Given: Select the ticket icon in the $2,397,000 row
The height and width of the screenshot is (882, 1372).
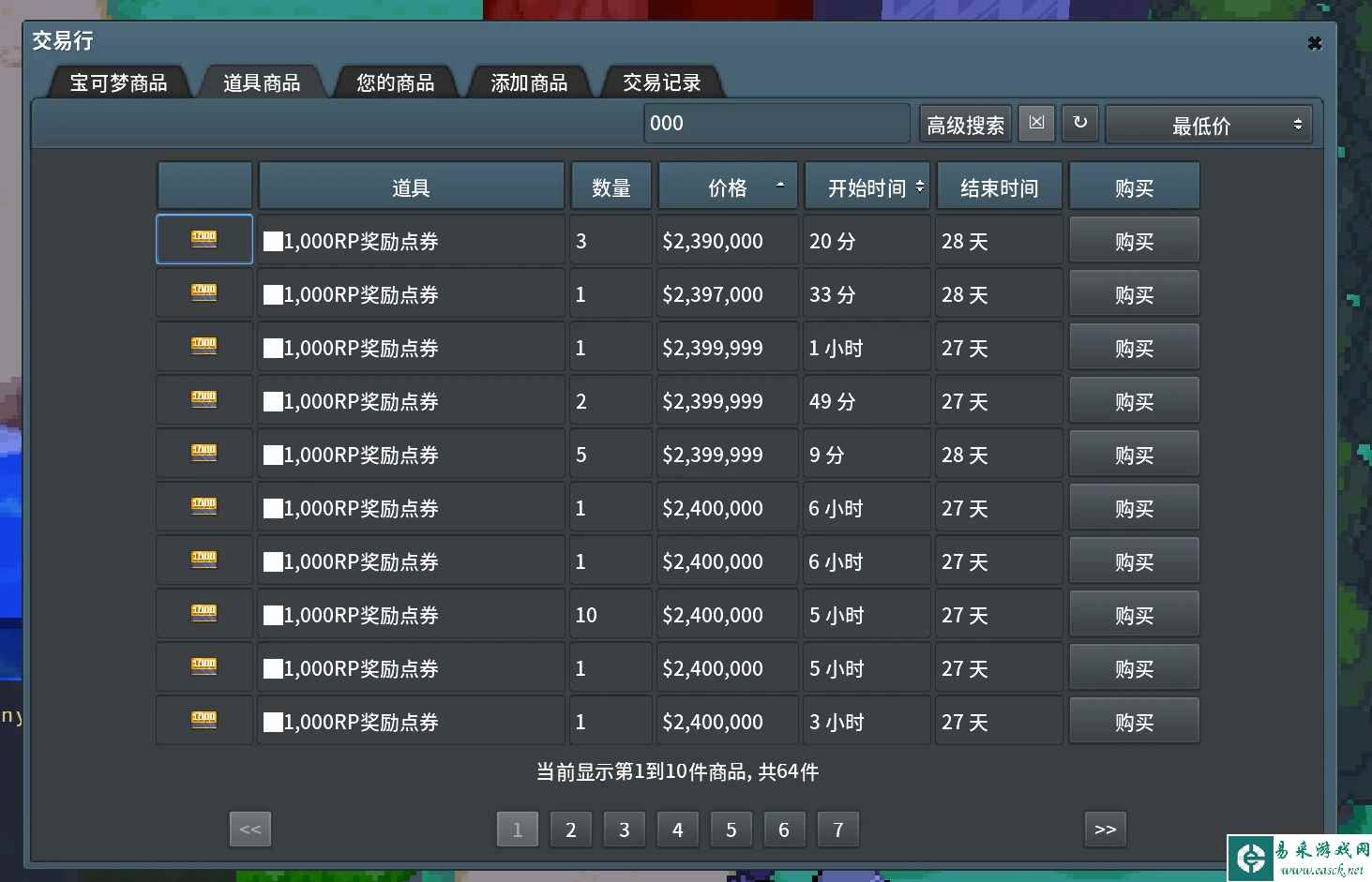Looking at the screenshot, I should coord(204,292).
